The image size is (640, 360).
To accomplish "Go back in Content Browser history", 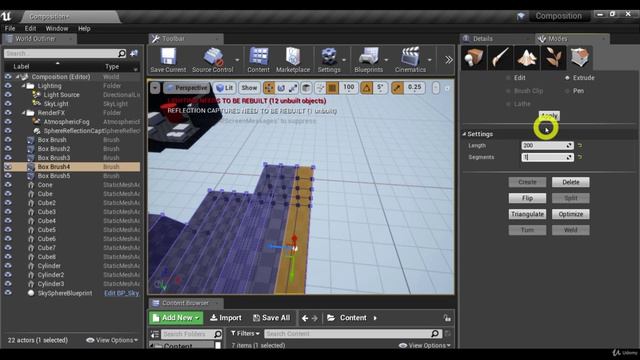I will (305, 318).
